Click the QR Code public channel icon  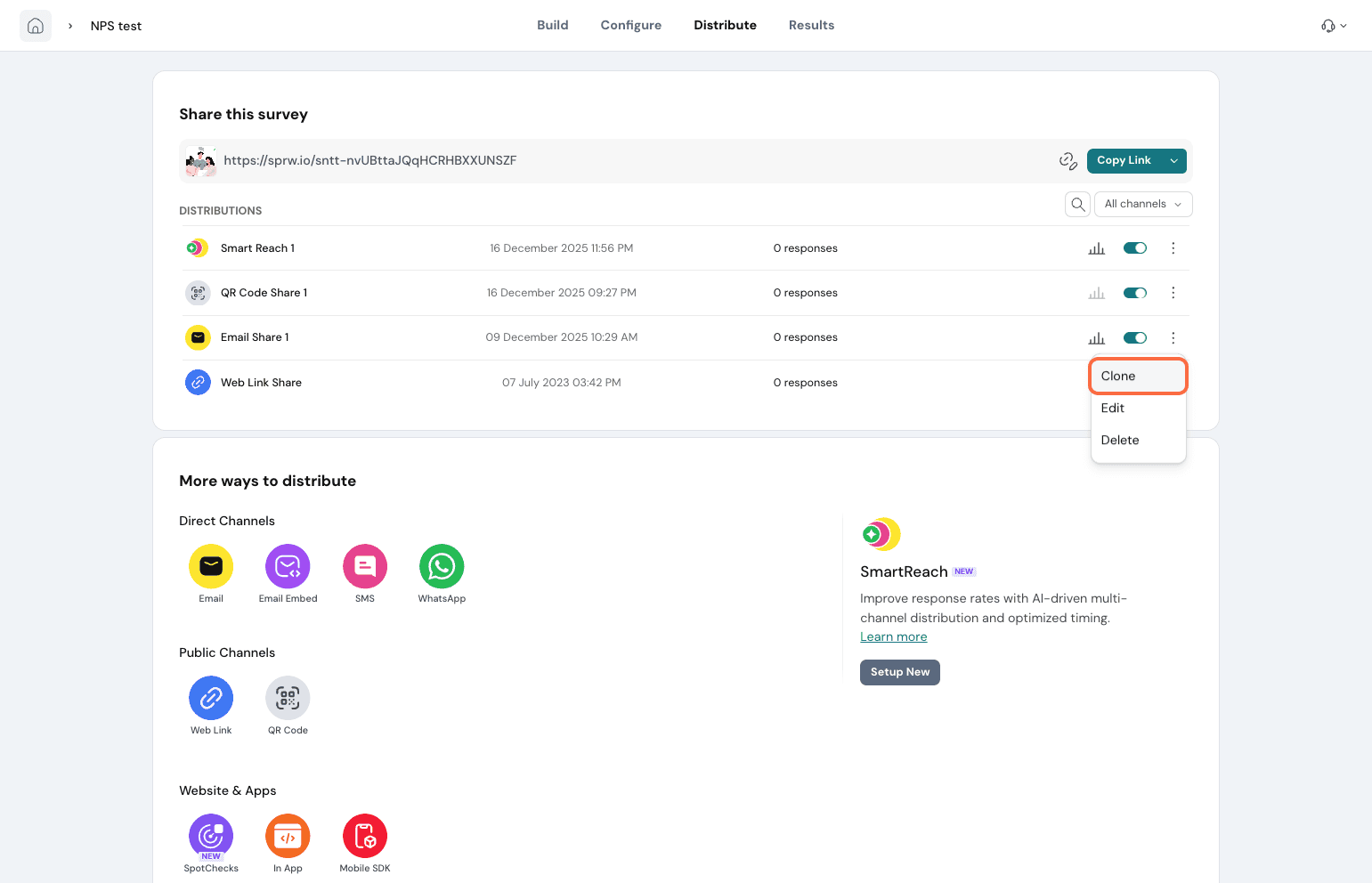tap(288, 698)
